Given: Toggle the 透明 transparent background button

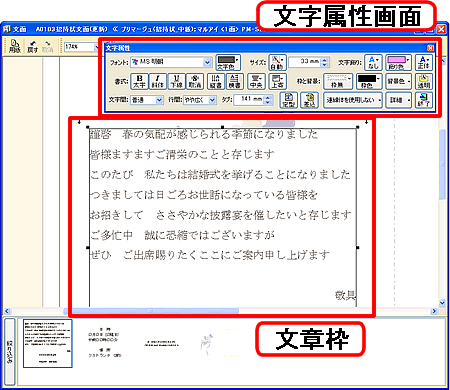Looking at the screenshot, I should (424, 81).
